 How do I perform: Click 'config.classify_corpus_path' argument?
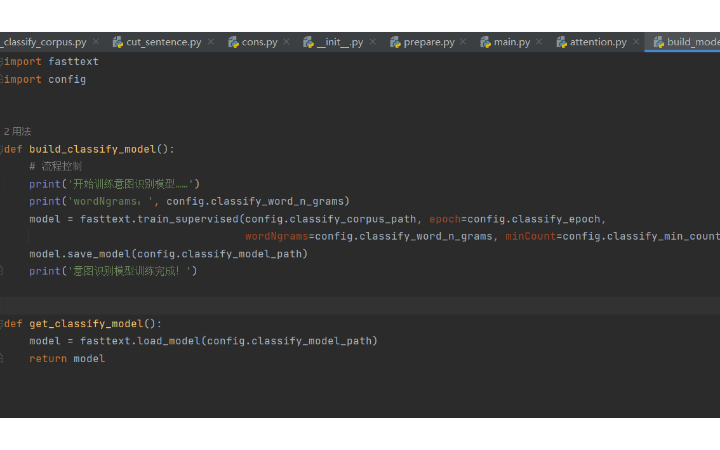coord(331,219)
